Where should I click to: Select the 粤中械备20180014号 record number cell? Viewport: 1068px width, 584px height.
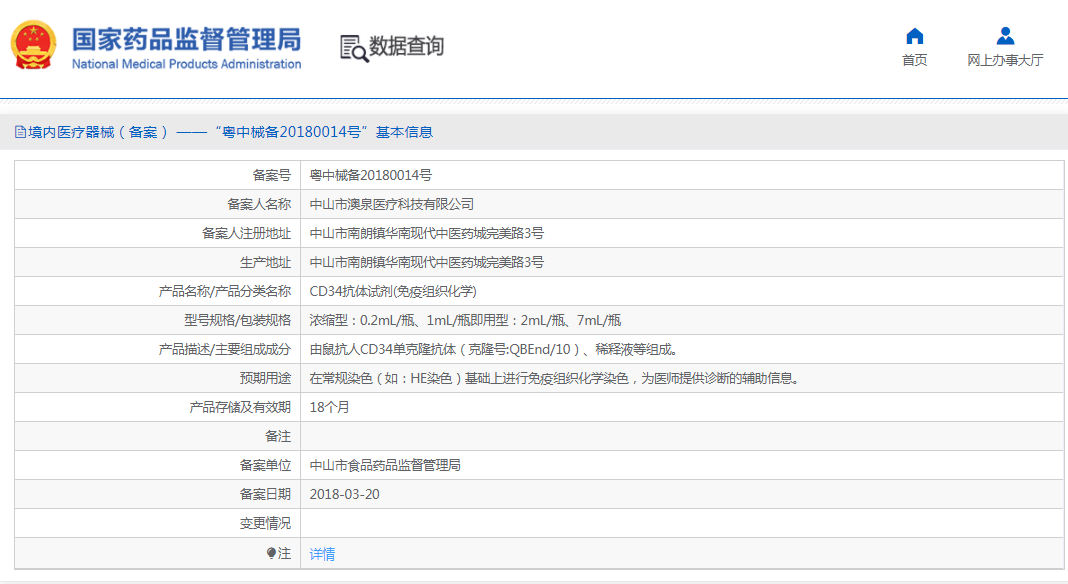tap(371, 175)
